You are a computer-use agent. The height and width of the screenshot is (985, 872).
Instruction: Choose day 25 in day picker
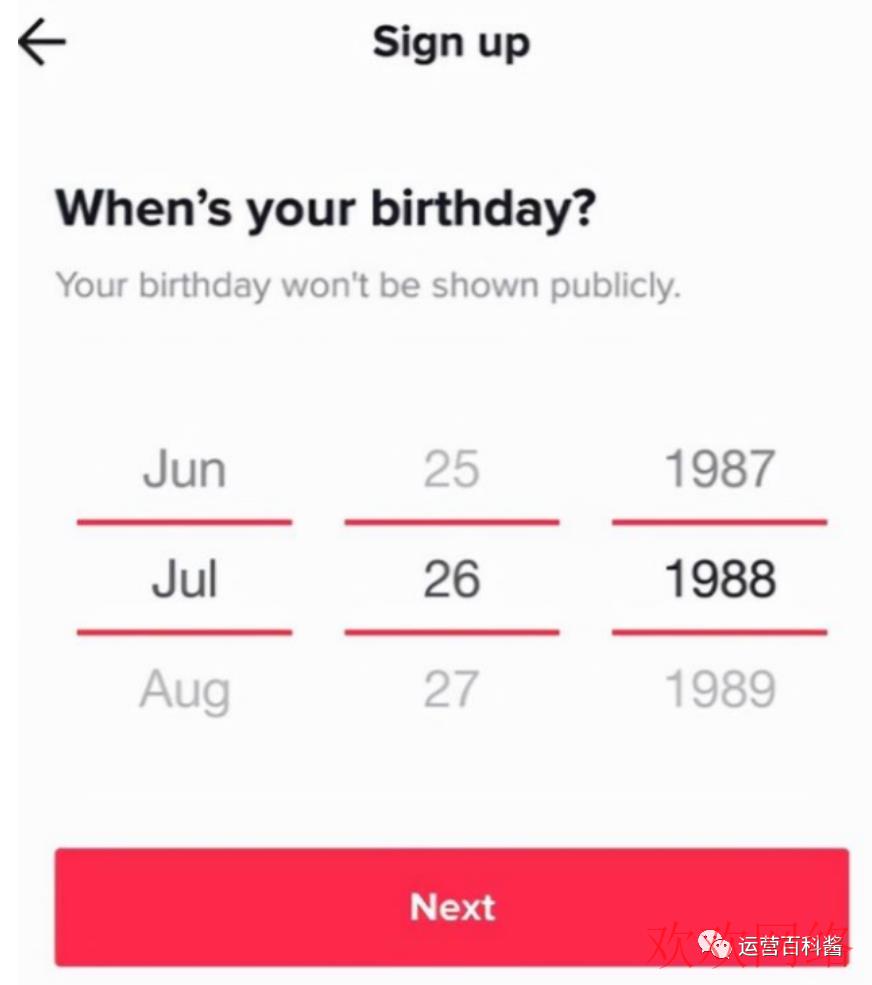[x=452, y=469]
